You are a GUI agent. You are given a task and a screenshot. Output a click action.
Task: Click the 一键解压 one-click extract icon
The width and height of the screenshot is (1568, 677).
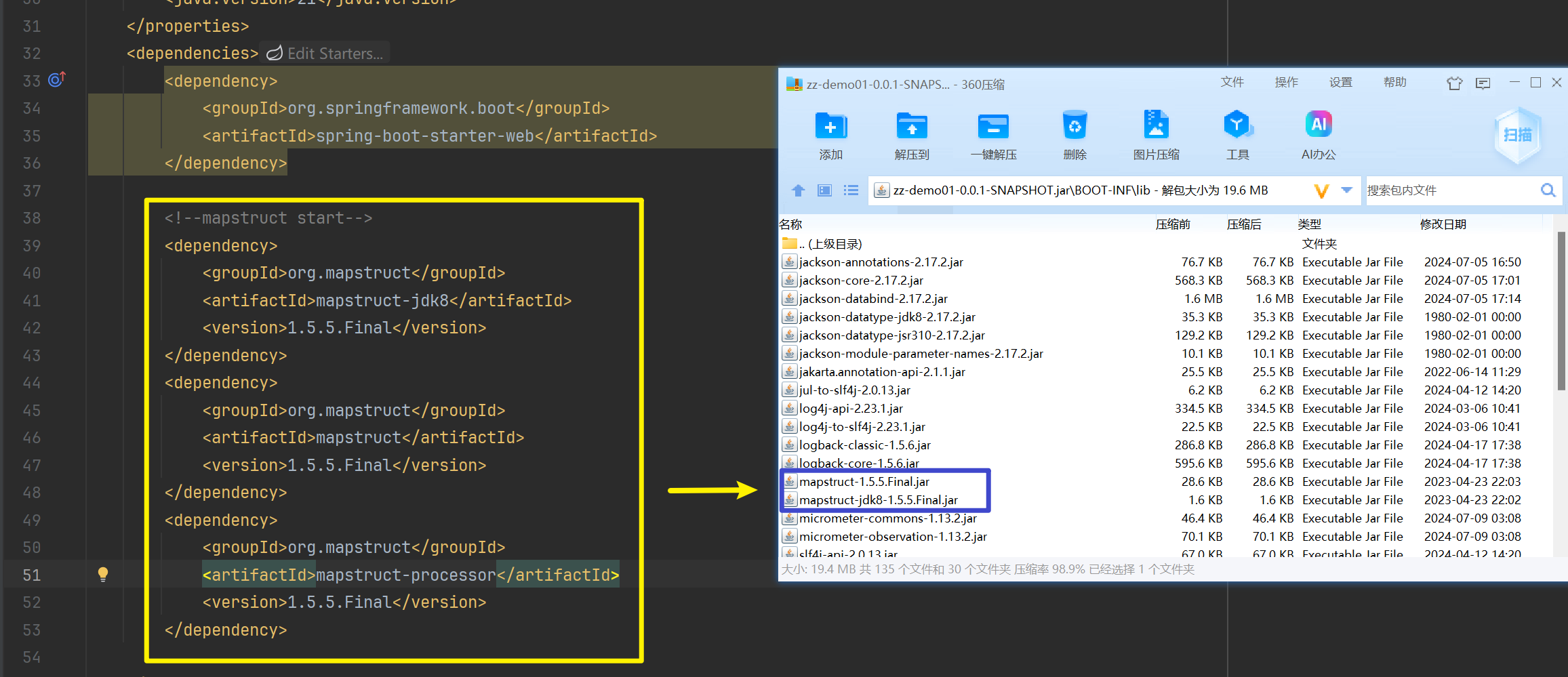pos(994,133)
